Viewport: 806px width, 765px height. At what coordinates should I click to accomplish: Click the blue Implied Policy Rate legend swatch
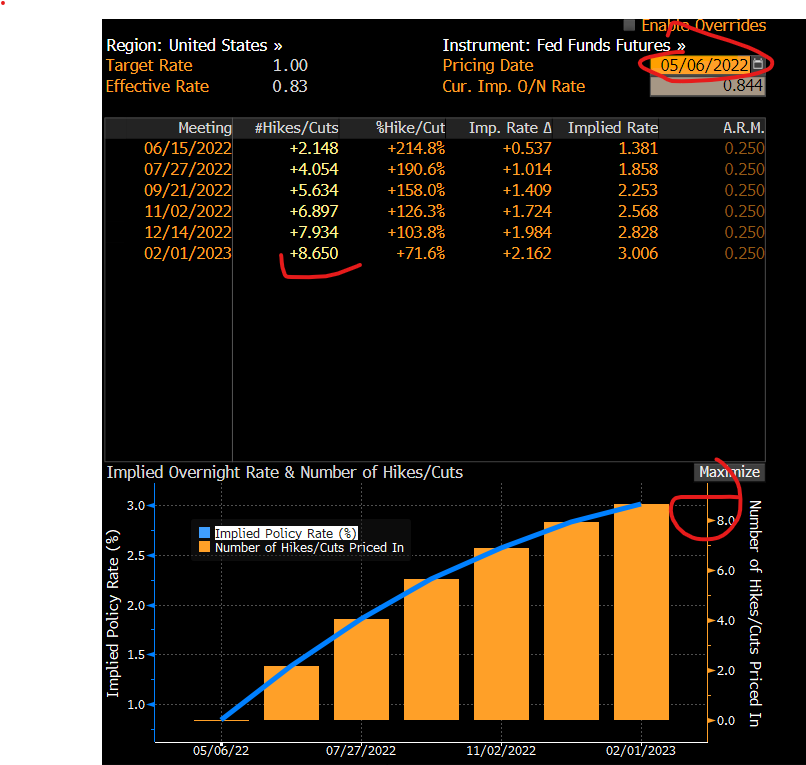click(204, 533)
